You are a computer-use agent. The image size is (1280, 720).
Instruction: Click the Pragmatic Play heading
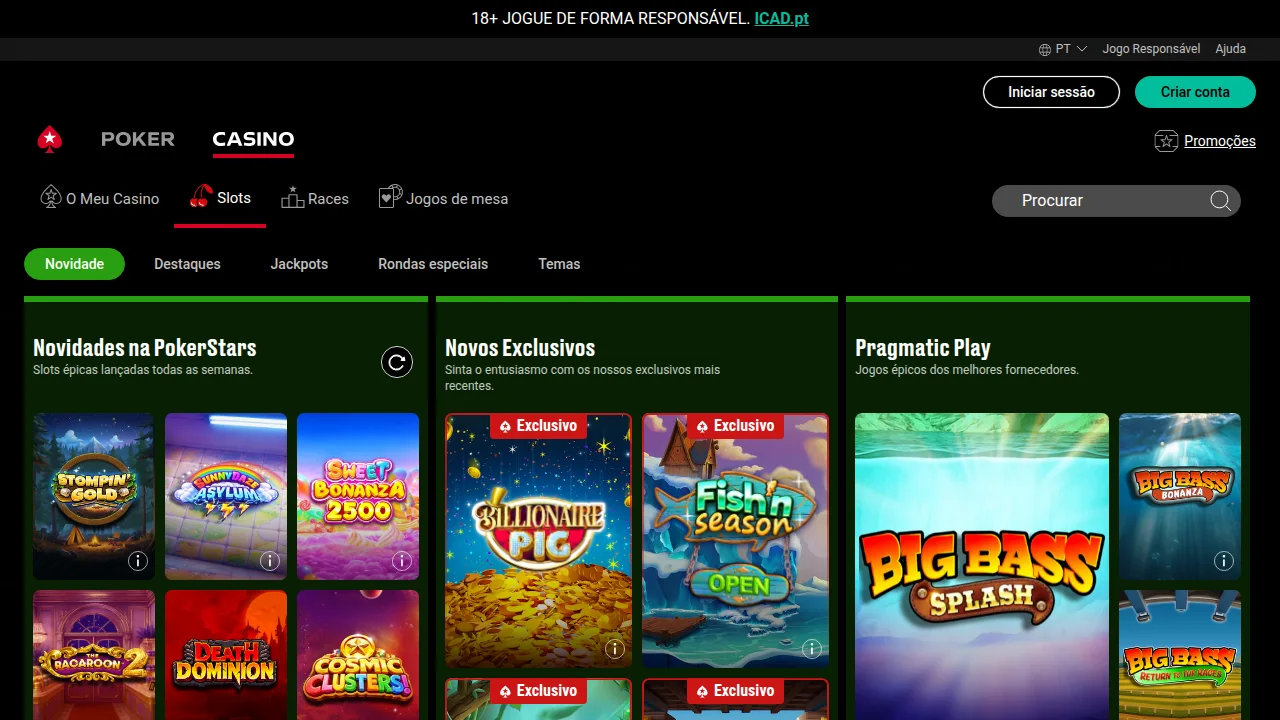pyautogui.click(x=923, y=348)
